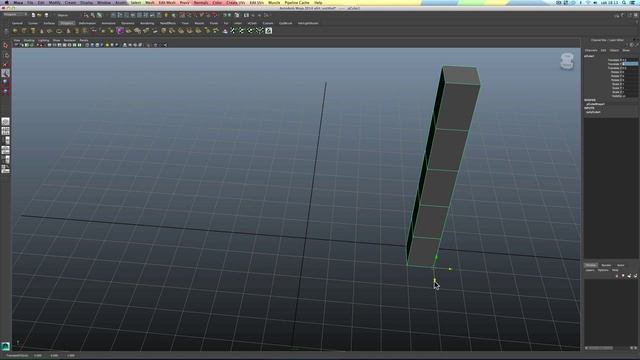Click the purple icon in the Polygons shelf
This screenshot has height=360, width=640.
(120, 31)
